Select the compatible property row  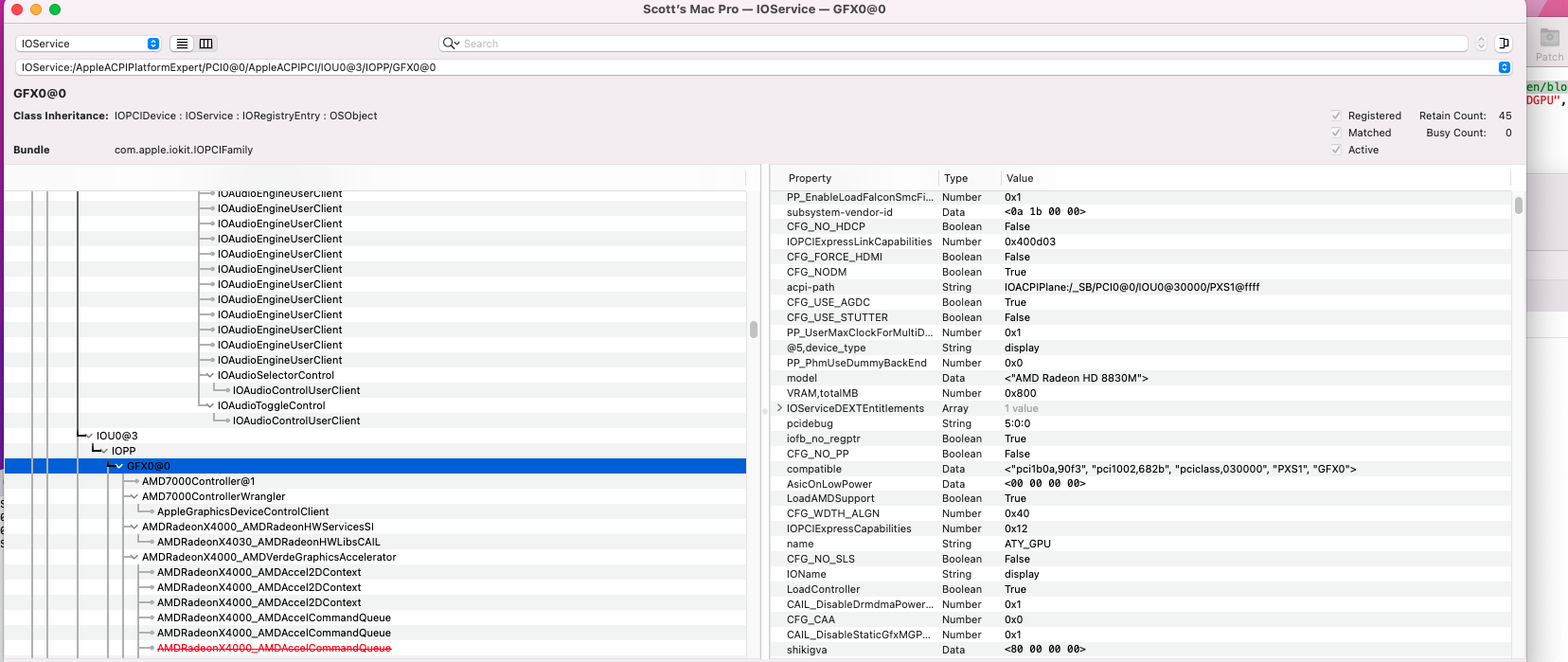click(1141, 469)
